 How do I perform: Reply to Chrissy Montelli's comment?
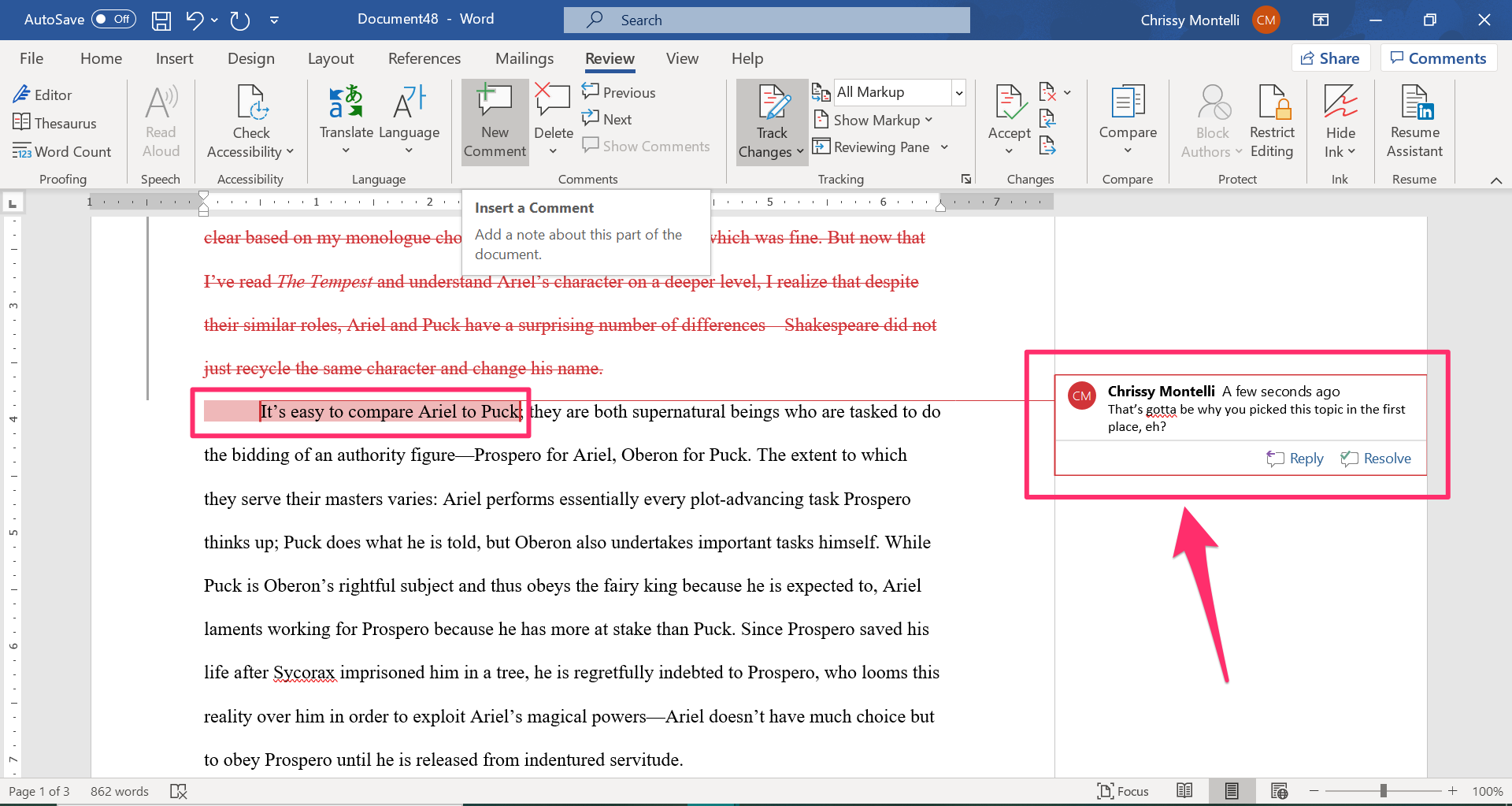coord(1294,458)
